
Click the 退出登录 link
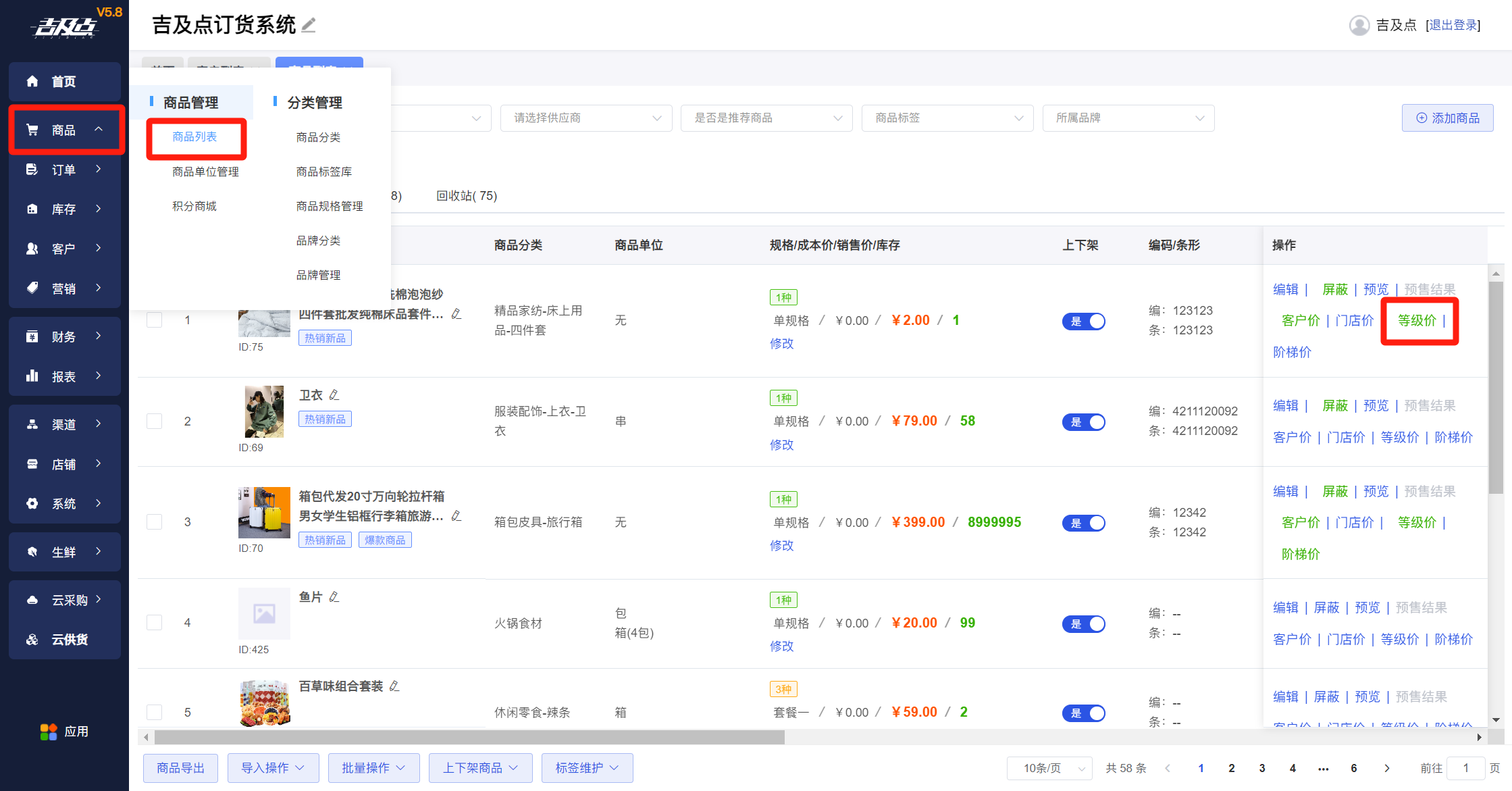pos(1453,26)
